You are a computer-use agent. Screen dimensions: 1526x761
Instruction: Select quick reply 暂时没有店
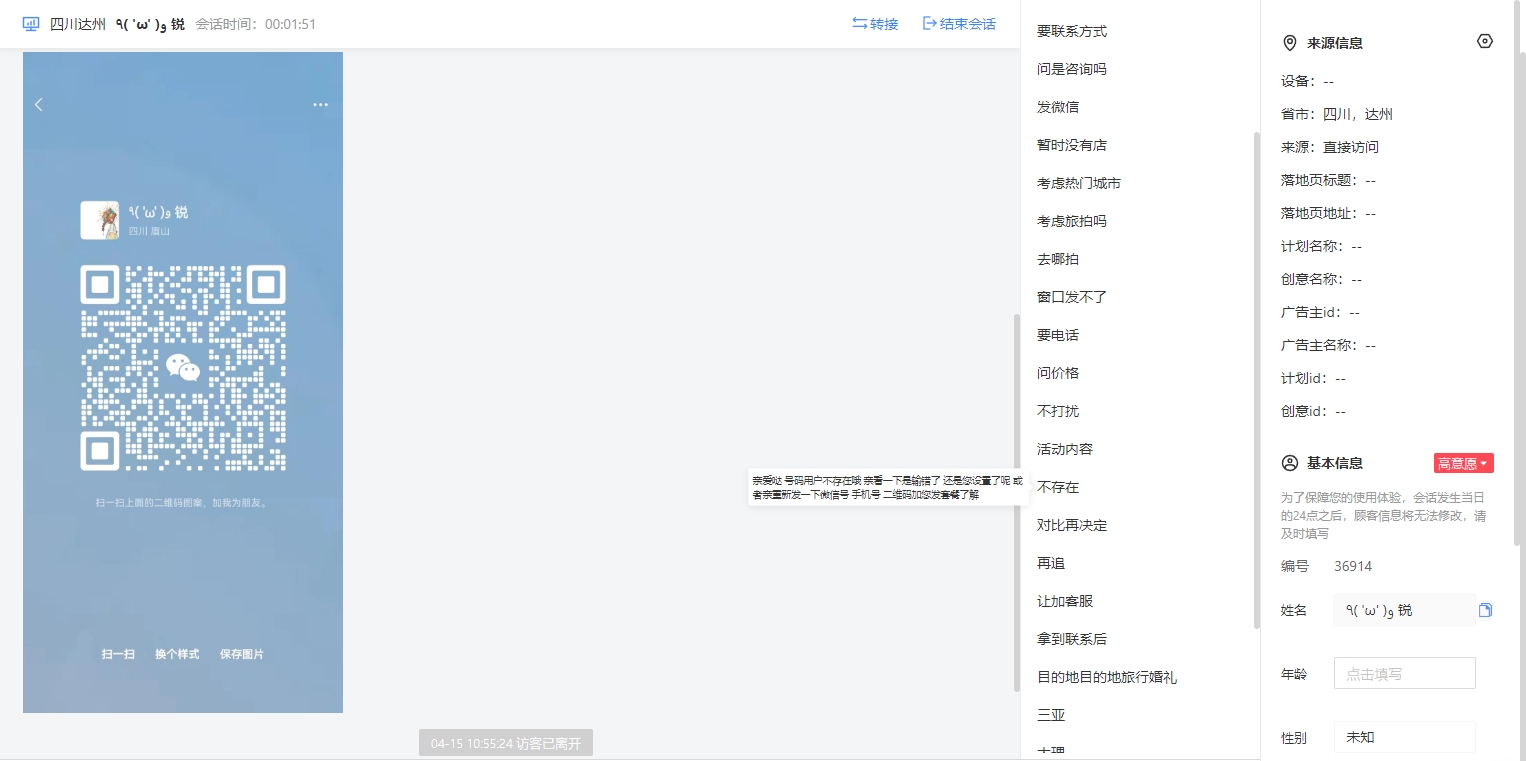[1072, 145]
